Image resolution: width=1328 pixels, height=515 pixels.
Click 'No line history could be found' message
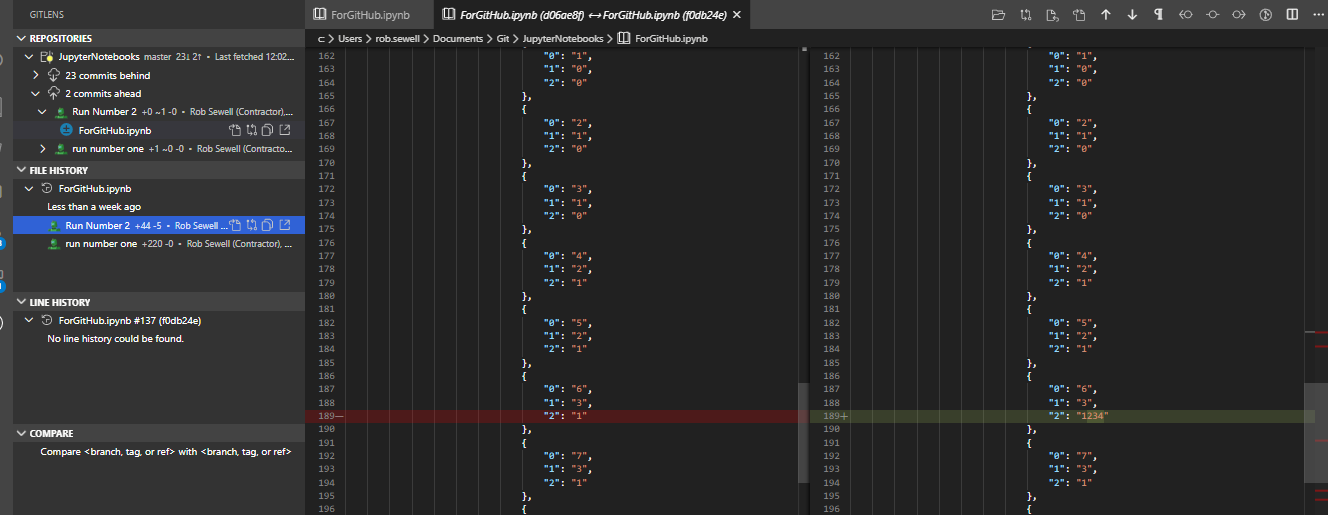click(116, 339)
